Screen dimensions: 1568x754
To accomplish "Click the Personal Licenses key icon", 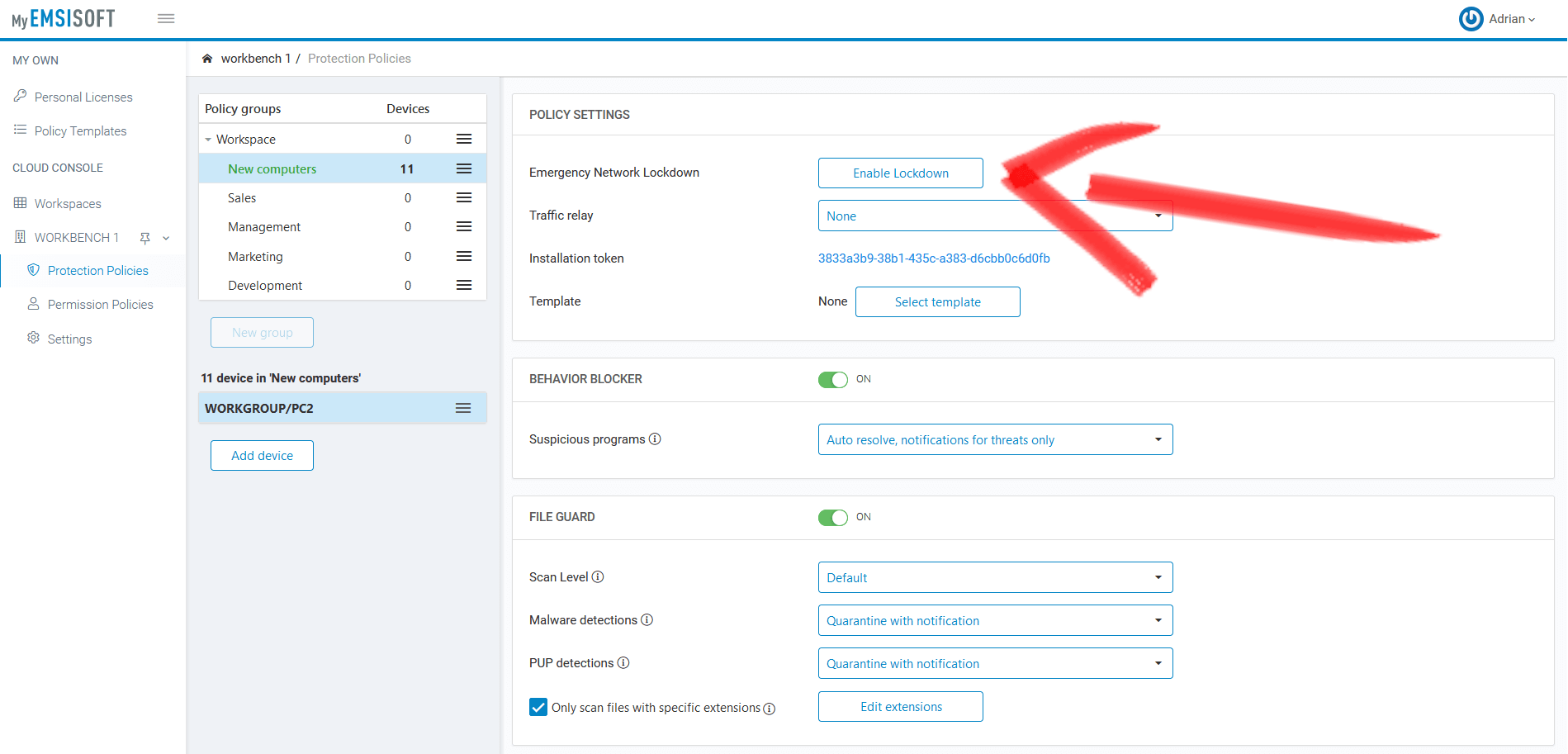I will point(20,97).
